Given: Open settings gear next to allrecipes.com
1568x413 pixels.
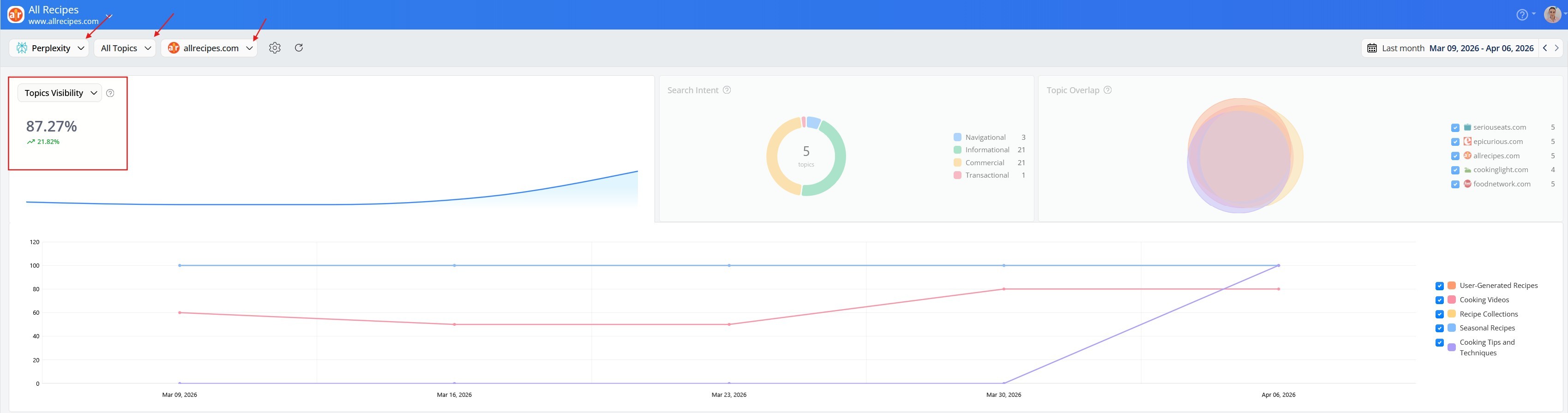Looking at the screenshot, I should point(275,48).
